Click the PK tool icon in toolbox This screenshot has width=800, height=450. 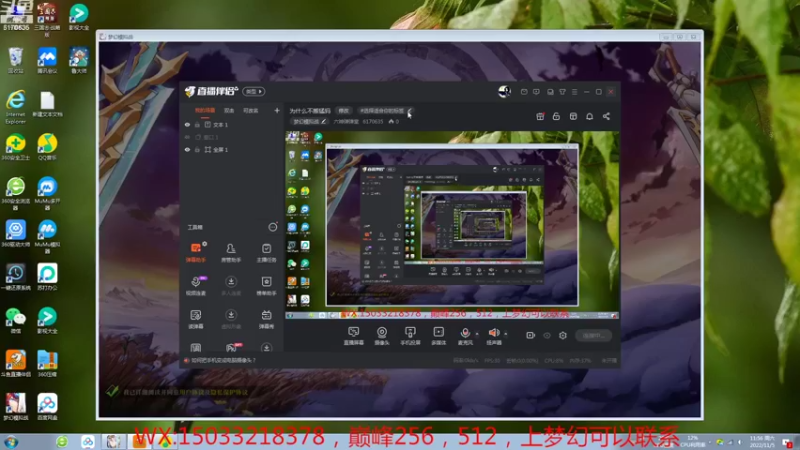[x=231, y=348]
